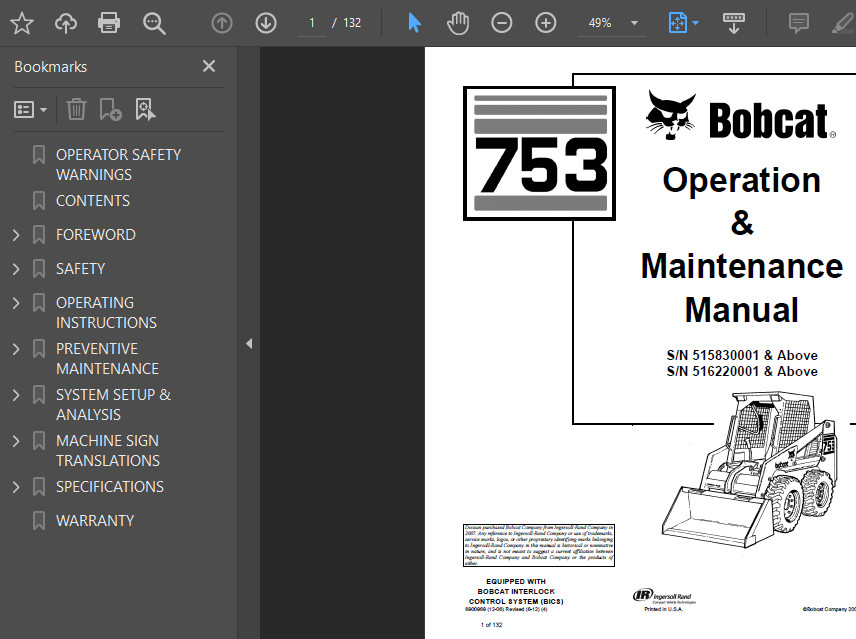Click the star bookmark icon in toolbar
856x639 pixels.
(x=22, y=23)
